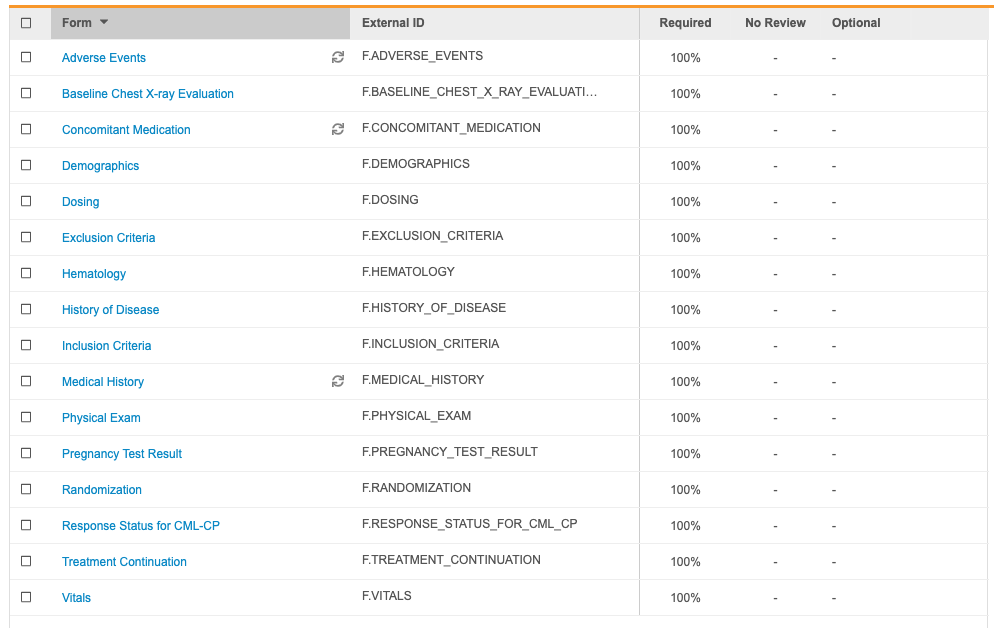Click the sync icon next to Concomitant Medication
This screenshot has width=994, height=628.
point(338,130)
